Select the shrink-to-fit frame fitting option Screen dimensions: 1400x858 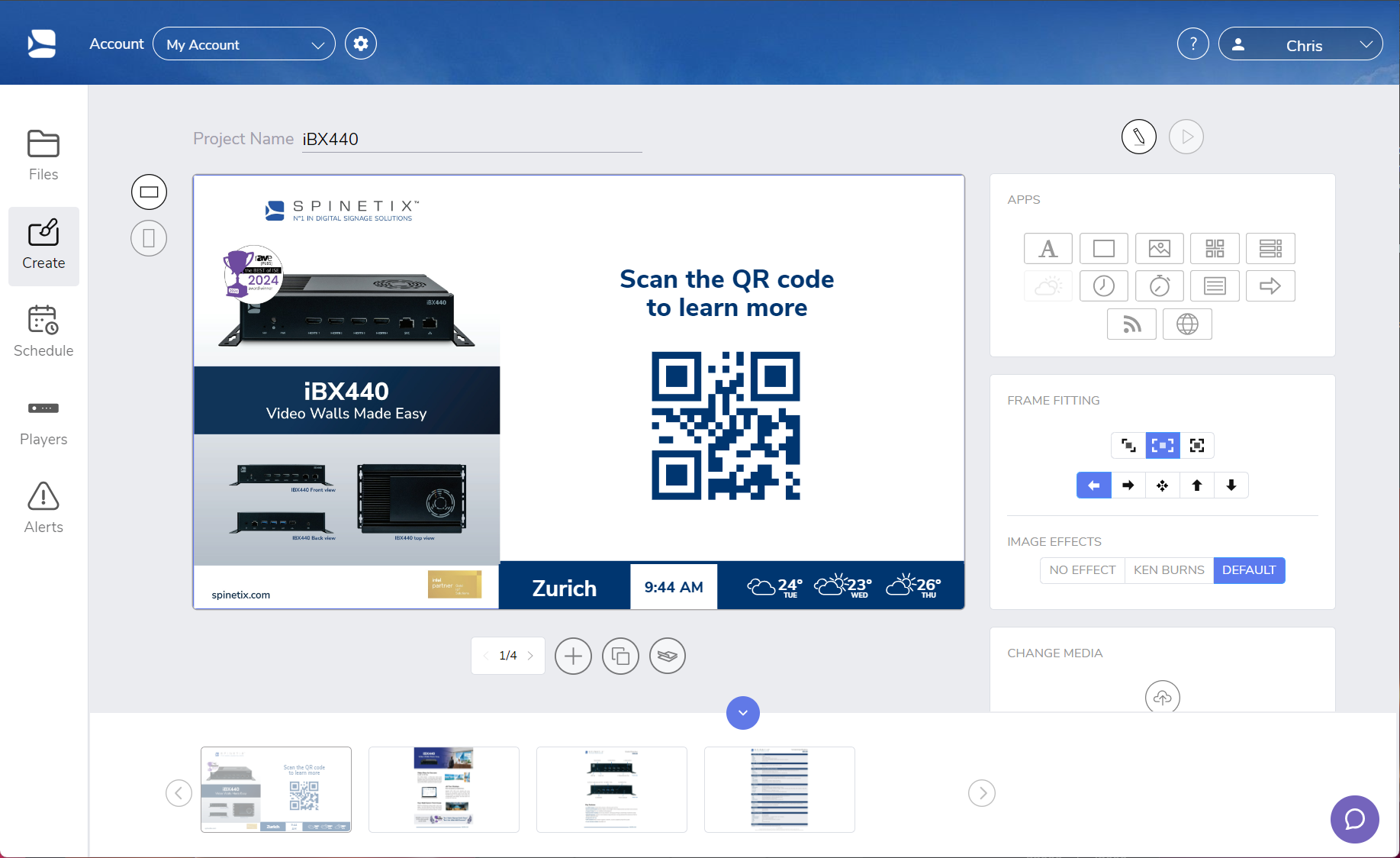pos(1128,445)
